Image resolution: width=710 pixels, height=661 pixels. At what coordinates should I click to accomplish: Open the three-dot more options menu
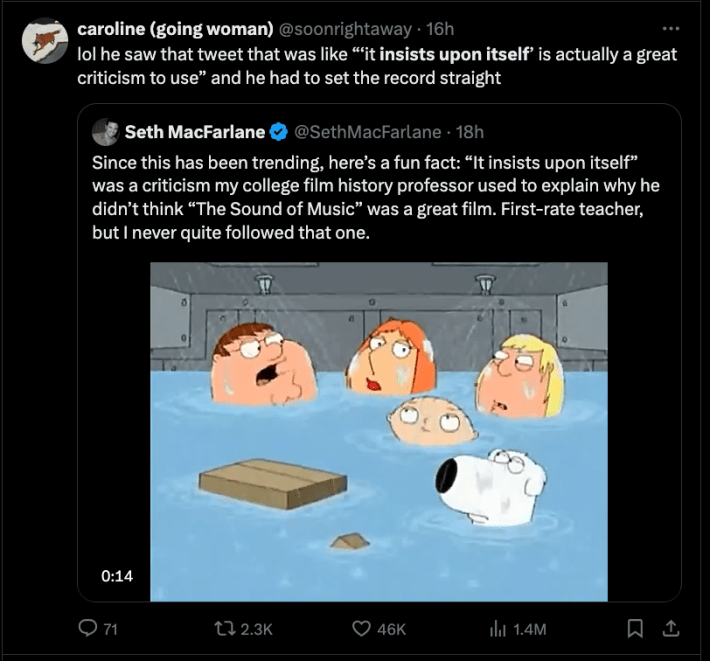(670, 27)
